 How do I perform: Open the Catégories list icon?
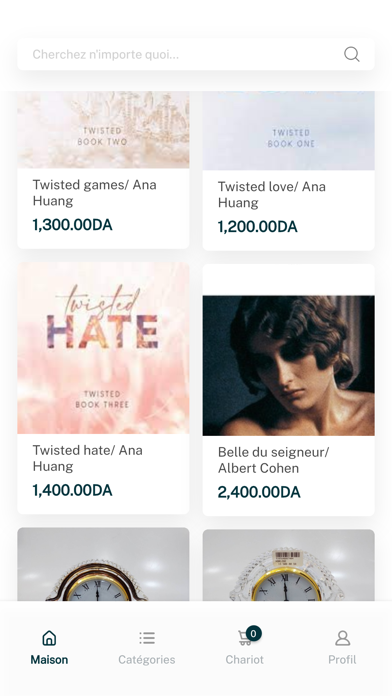pyautogui.click(x=147, y=638)
